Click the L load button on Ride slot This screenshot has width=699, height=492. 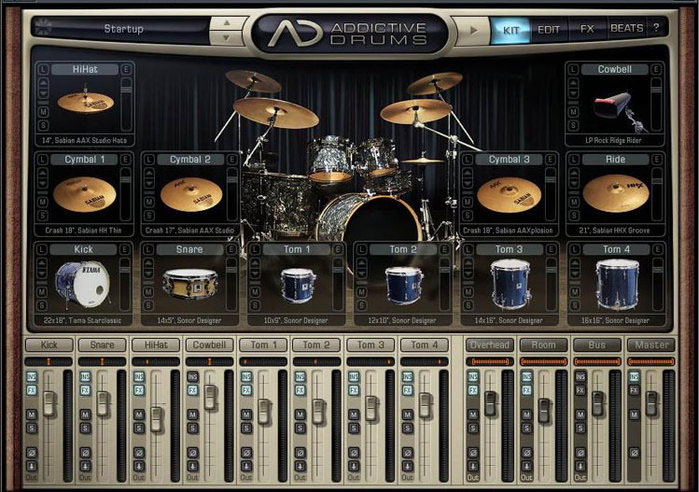574,160
